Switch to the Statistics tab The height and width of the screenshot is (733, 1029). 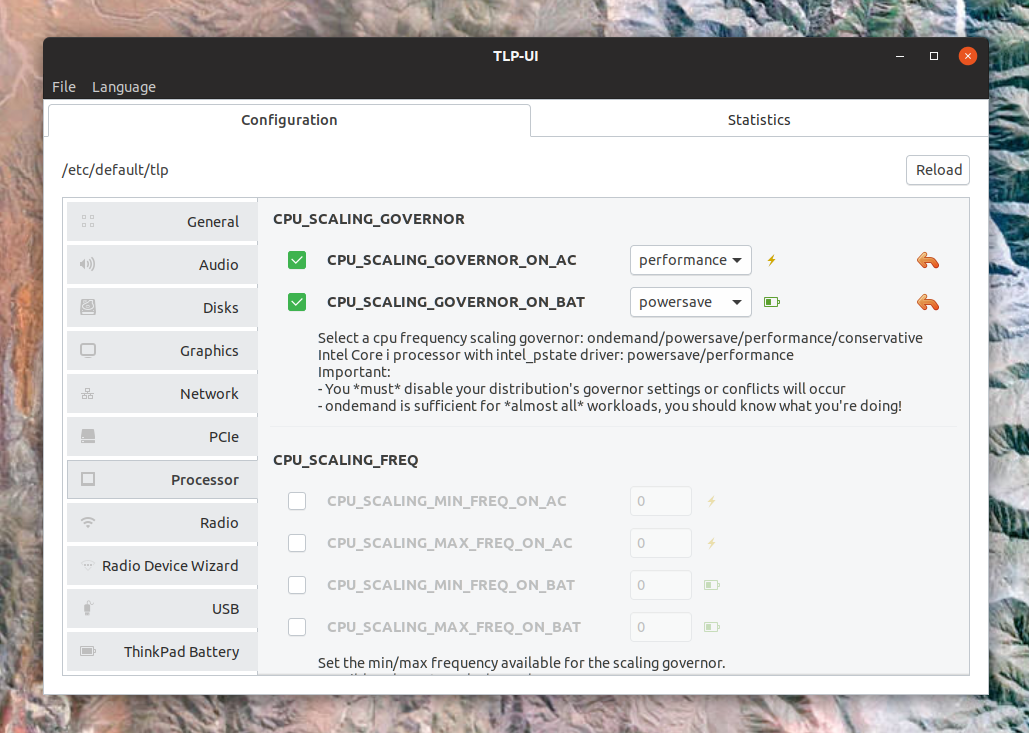759,120
